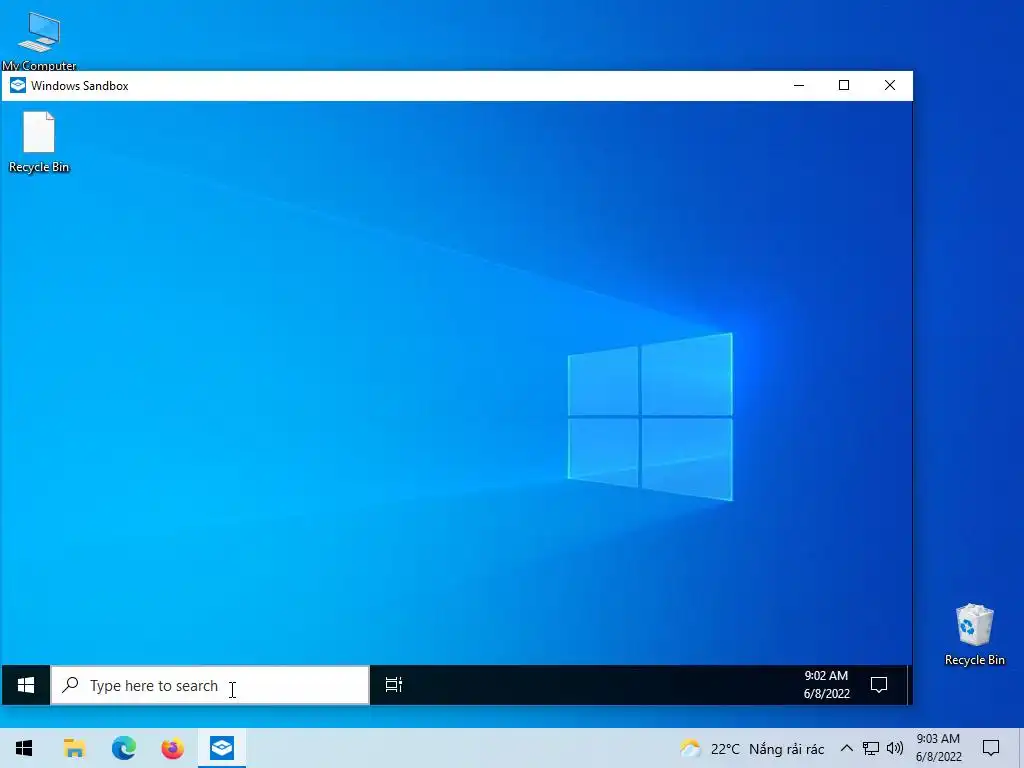Minimize the Windows Sandbox window
1024x768 pixels.
[x=799, y=86]
